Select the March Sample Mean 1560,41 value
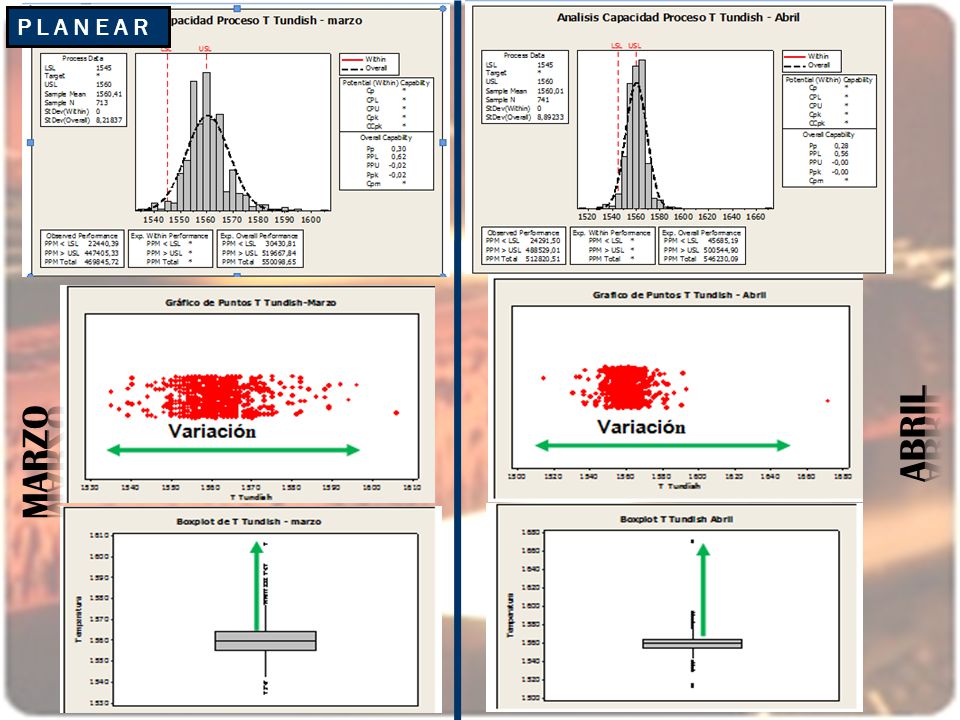The height and width of the screenshot is (720, 960). (108, 94)
